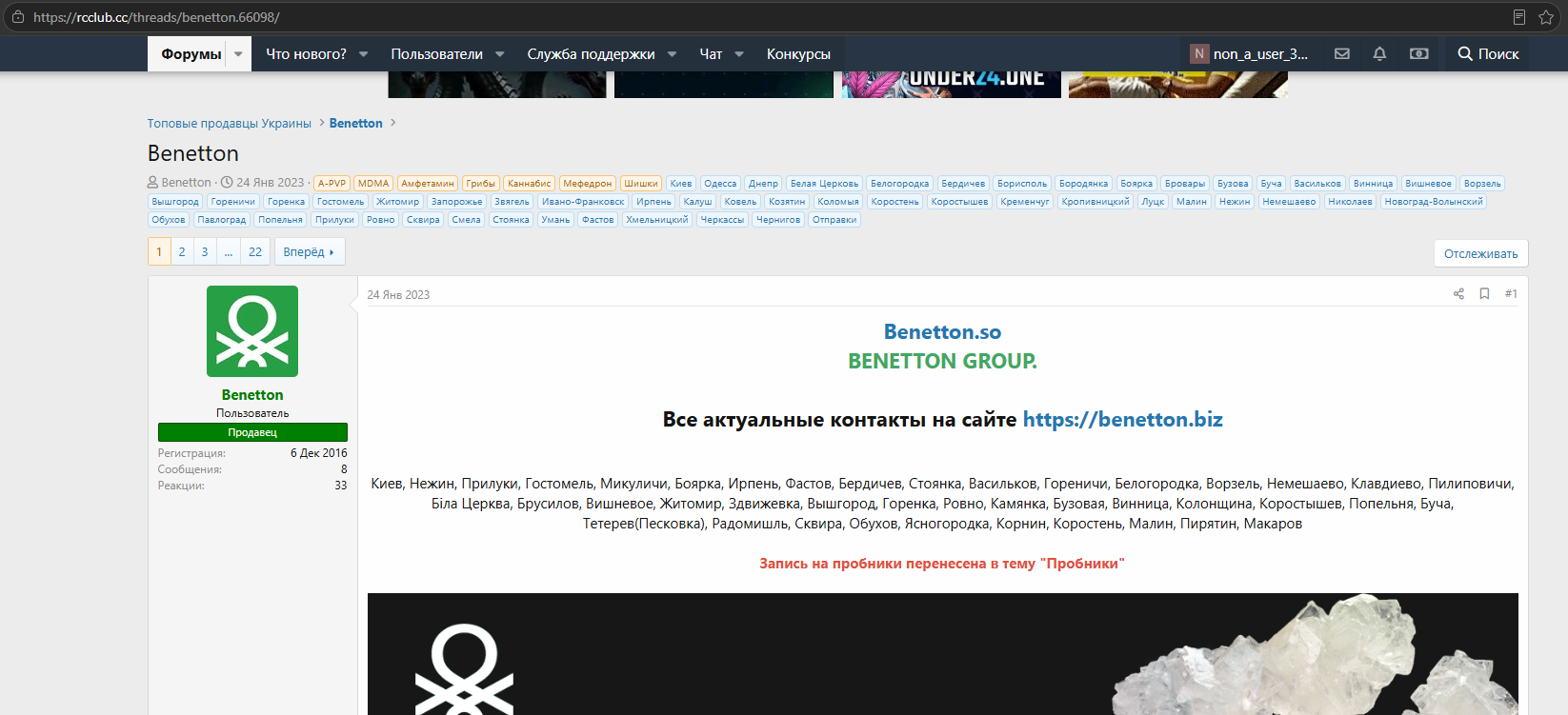Viewport: 1568px width, 715px height.
Task: Click the Отслеживать button
Action: 1480,253
